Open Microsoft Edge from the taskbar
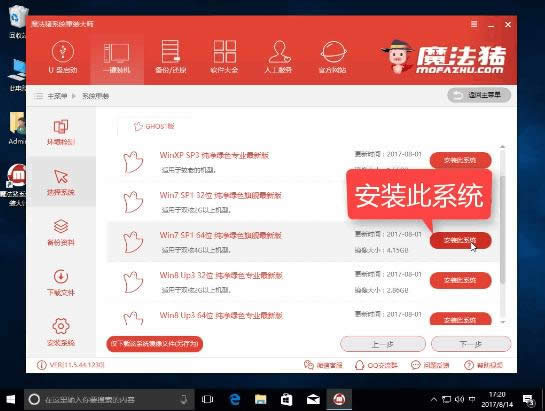 click(x=235, y=399)
